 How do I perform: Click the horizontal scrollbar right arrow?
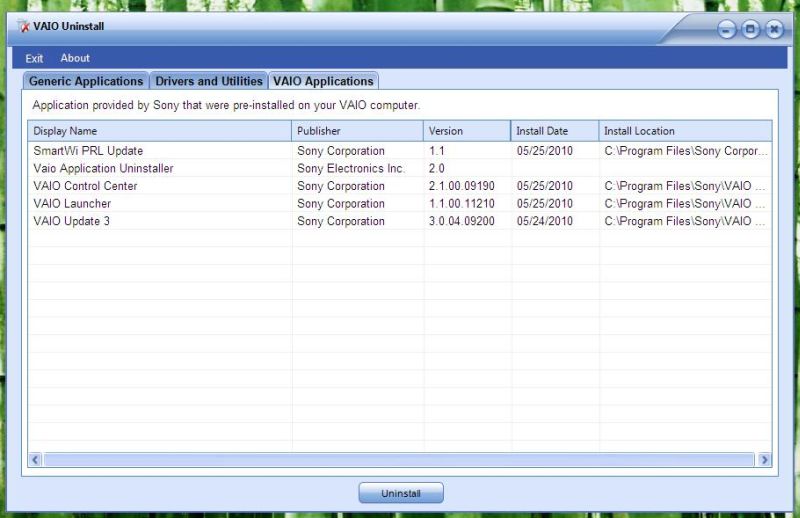(764, 460)
